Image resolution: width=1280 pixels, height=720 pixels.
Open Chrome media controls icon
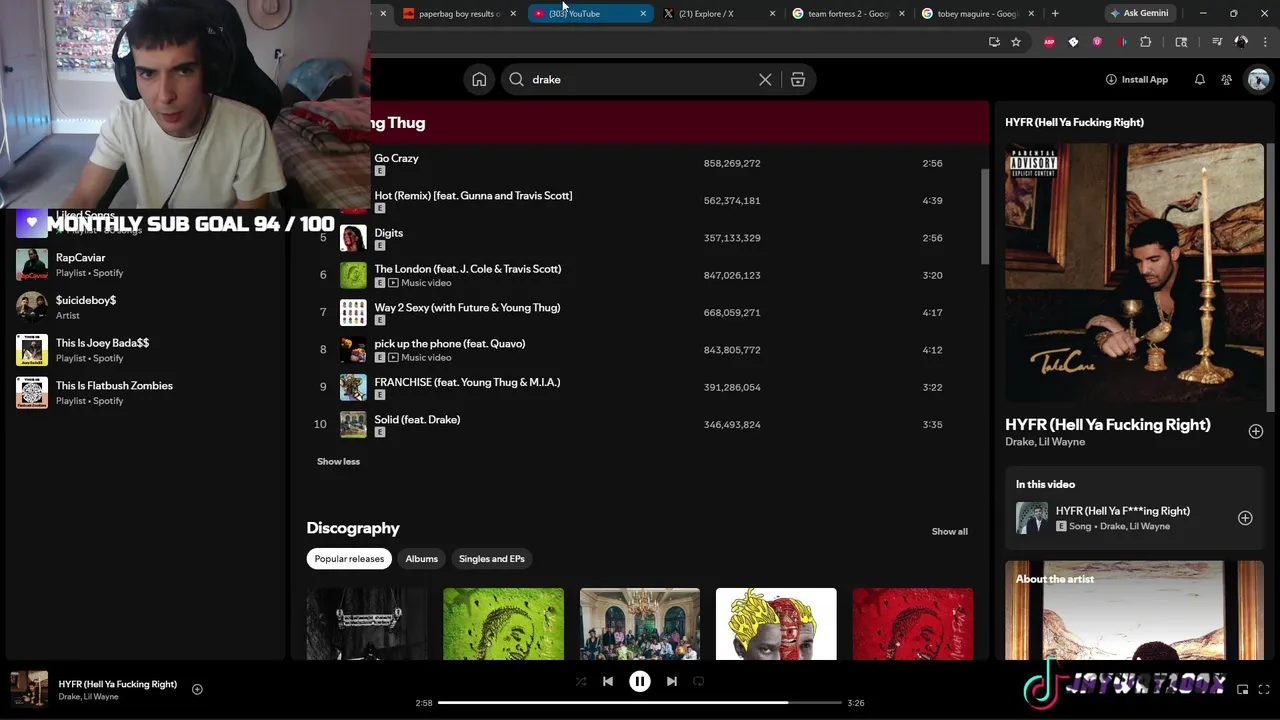click(1217, 42)
